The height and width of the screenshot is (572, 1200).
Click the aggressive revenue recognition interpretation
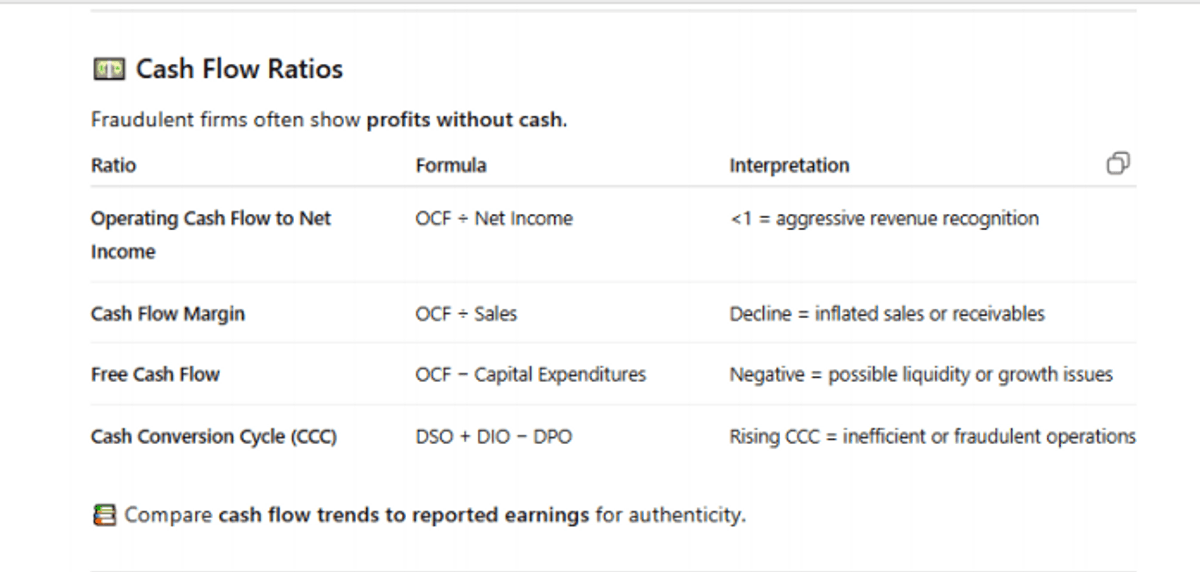pyautogui.click(x=884, y=218)
